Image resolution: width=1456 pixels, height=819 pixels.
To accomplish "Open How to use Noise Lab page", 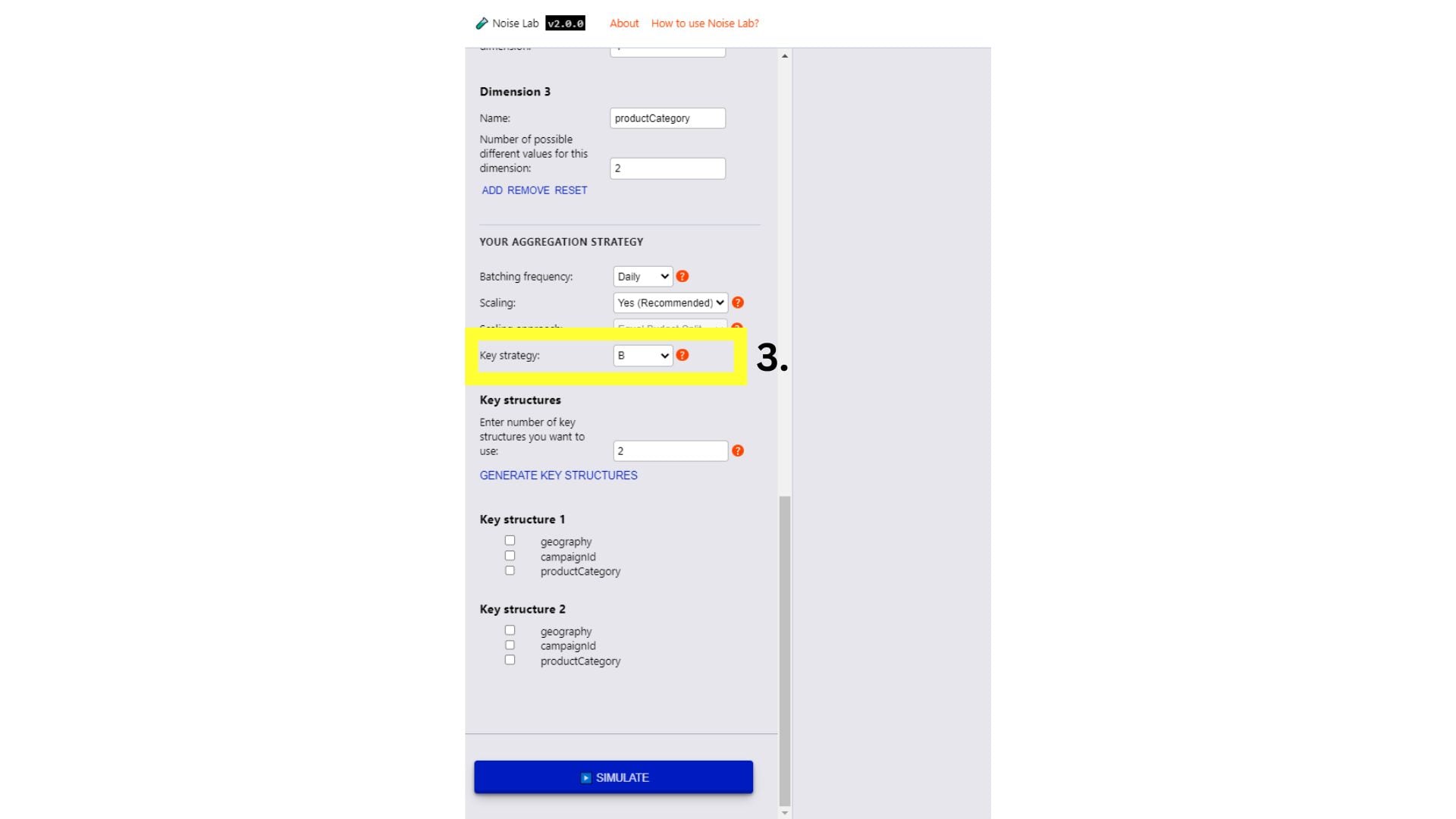I will 705,23.
